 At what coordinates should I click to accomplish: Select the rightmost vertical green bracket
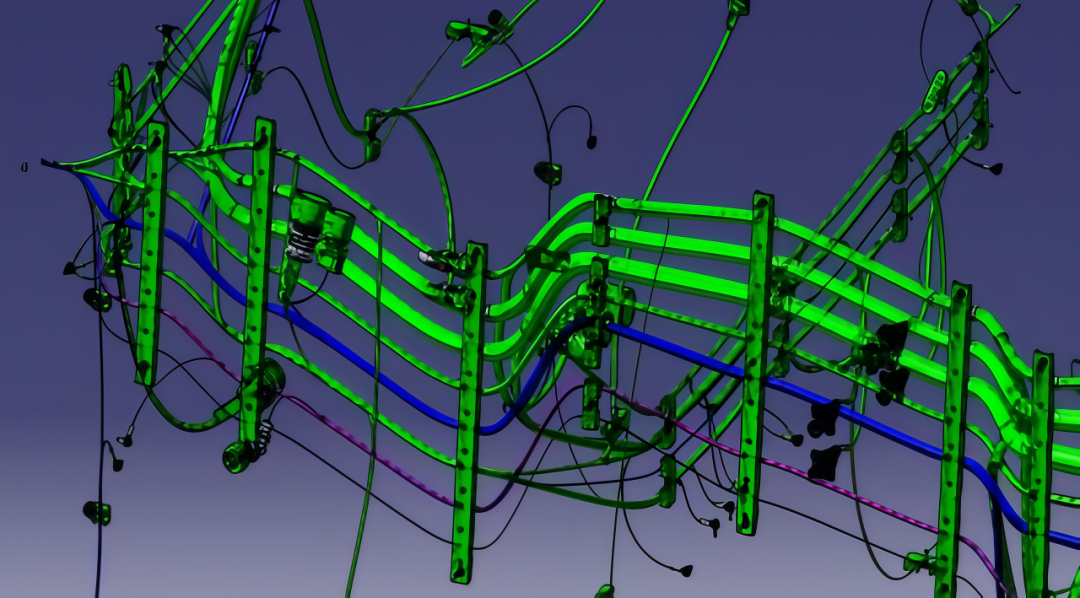pos(1040,470)
